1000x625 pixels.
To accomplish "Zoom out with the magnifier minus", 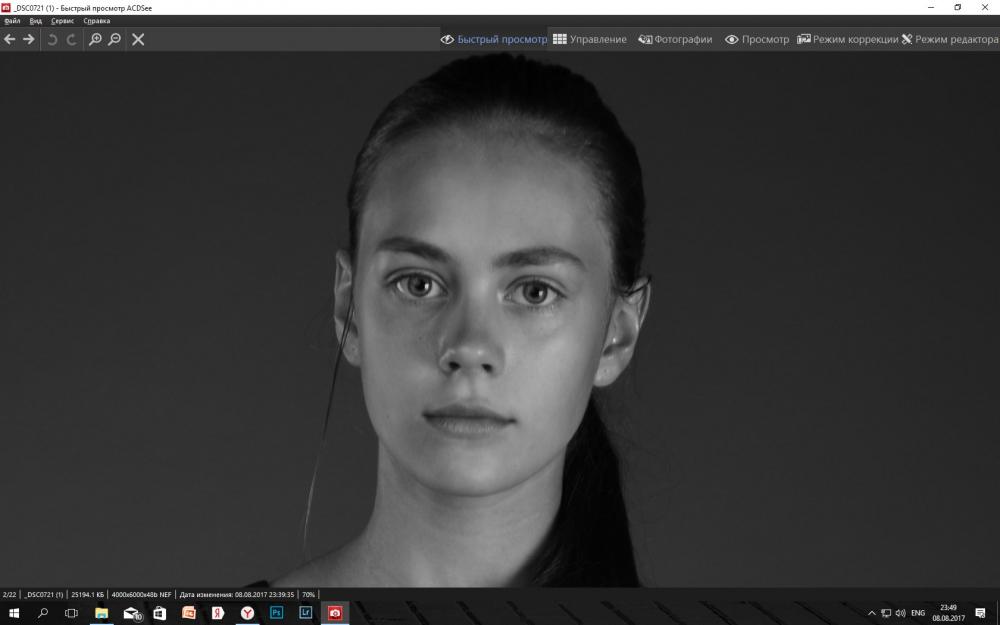I will point(115,40).
